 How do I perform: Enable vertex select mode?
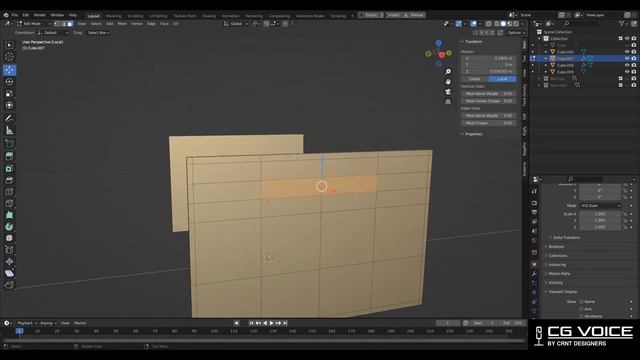pyautogui.click(x=57, y=24)
